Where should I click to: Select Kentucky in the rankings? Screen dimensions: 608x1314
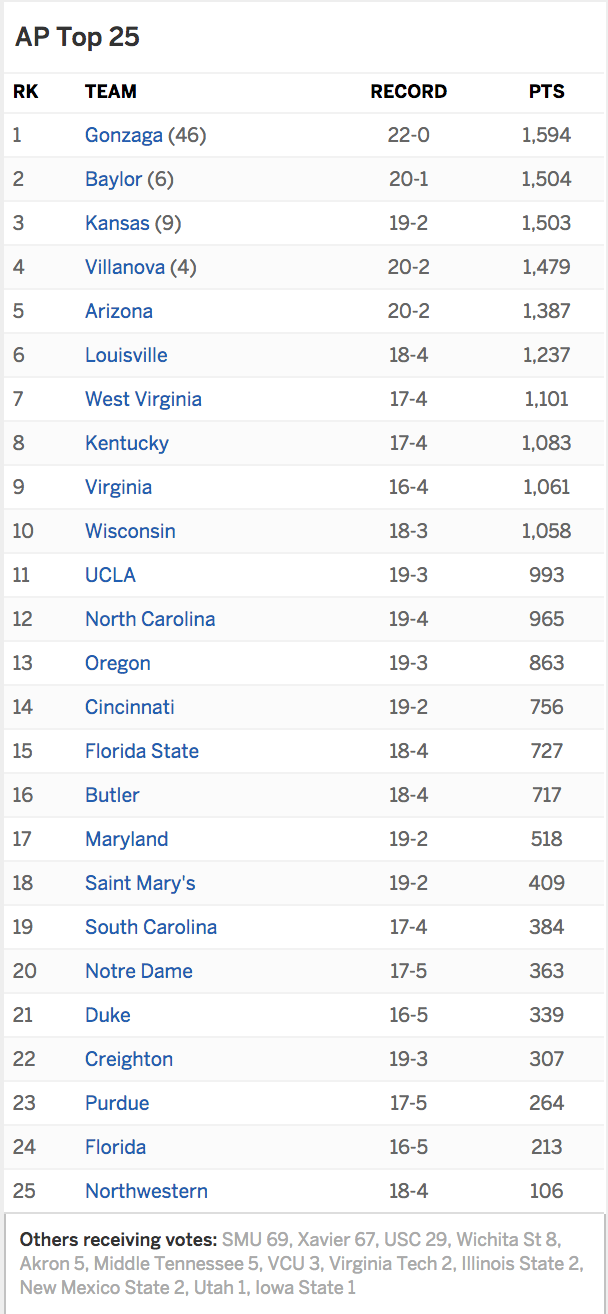[127, 443]
